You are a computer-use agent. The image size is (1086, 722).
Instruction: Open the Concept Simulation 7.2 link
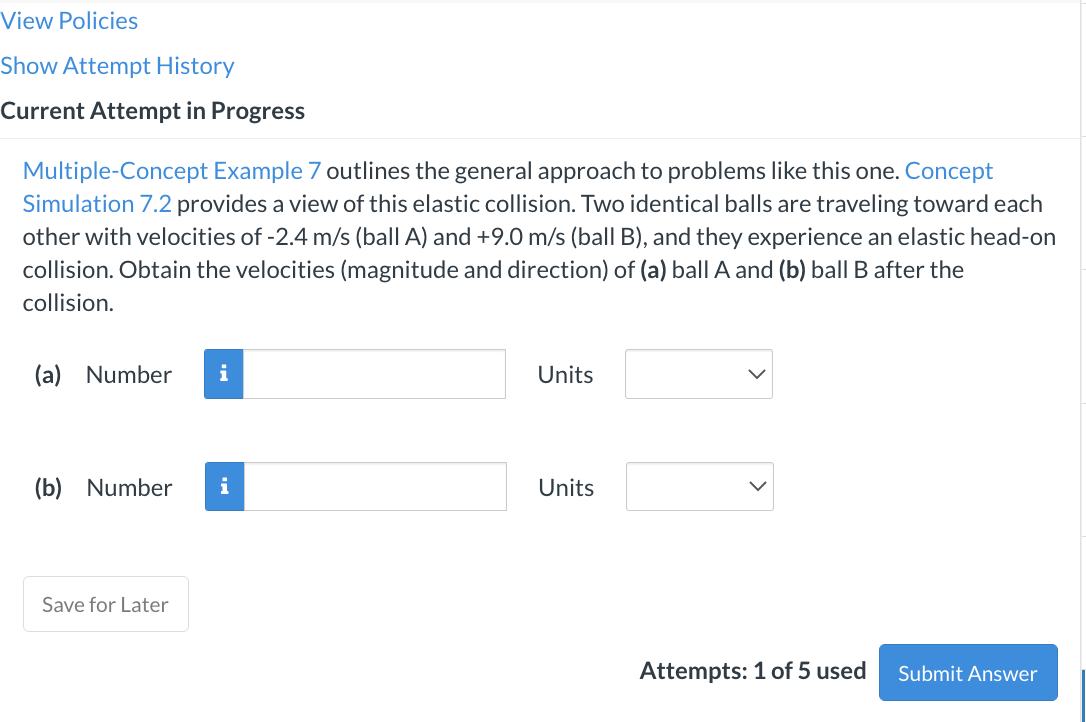(96, 203)
